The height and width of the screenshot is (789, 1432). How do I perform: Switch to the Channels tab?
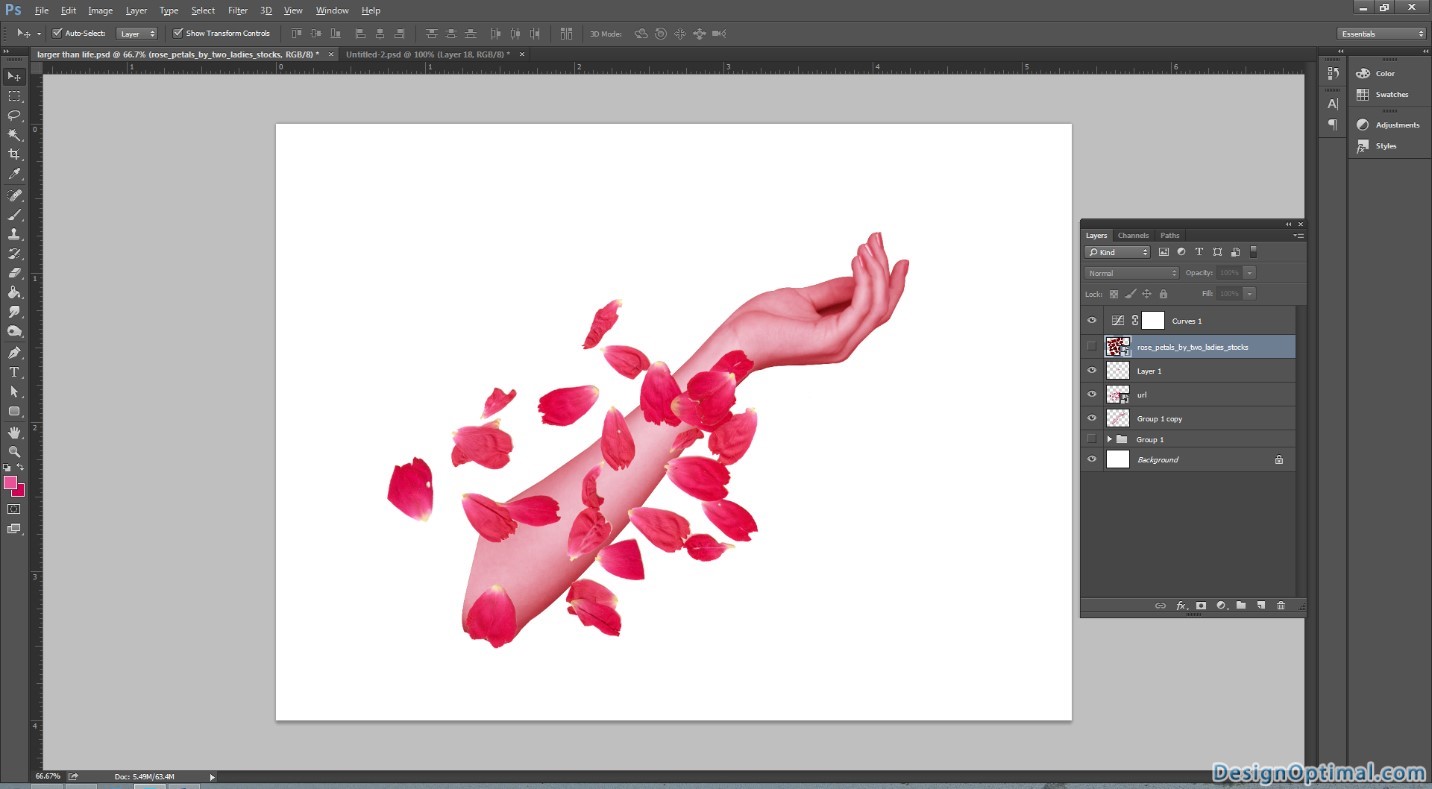point(1133,235)
